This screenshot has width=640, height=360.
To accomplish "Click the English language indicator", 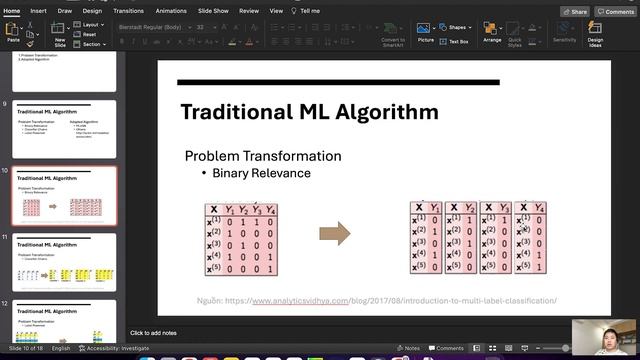I will (x=61, y=348).
